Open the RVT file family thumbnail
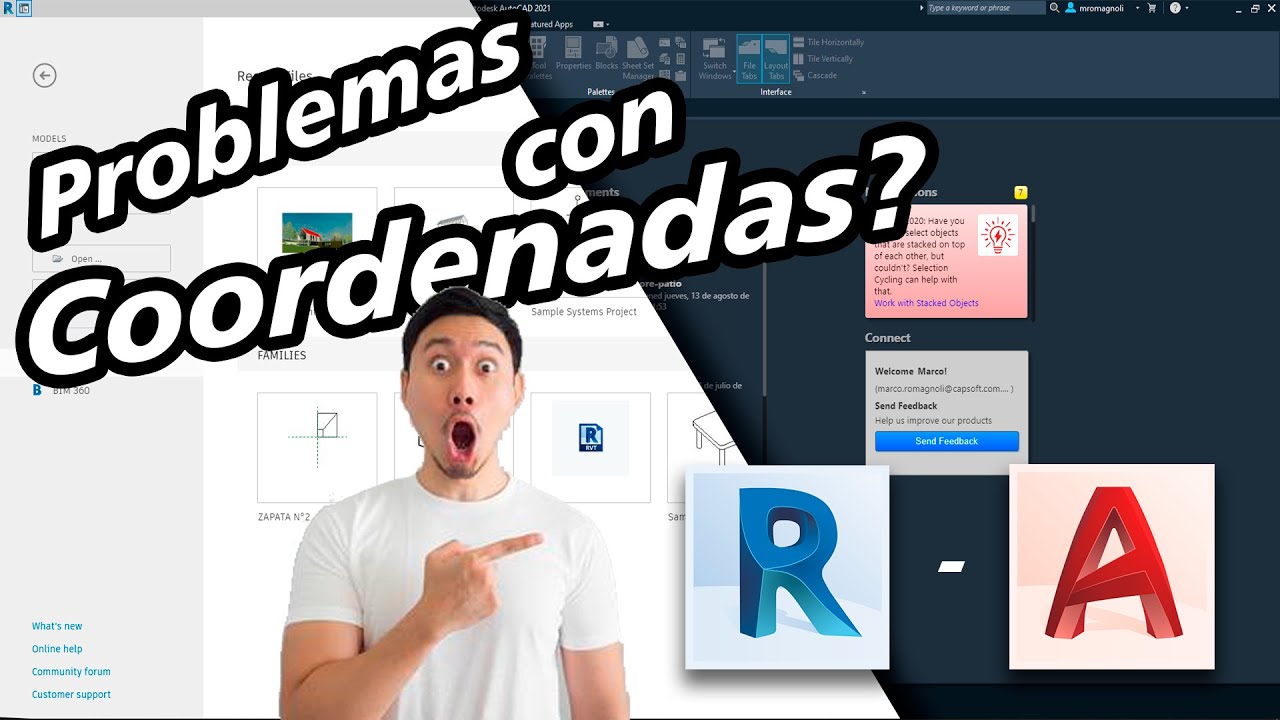Screen dimensions: 1280x720 point(591,447)
